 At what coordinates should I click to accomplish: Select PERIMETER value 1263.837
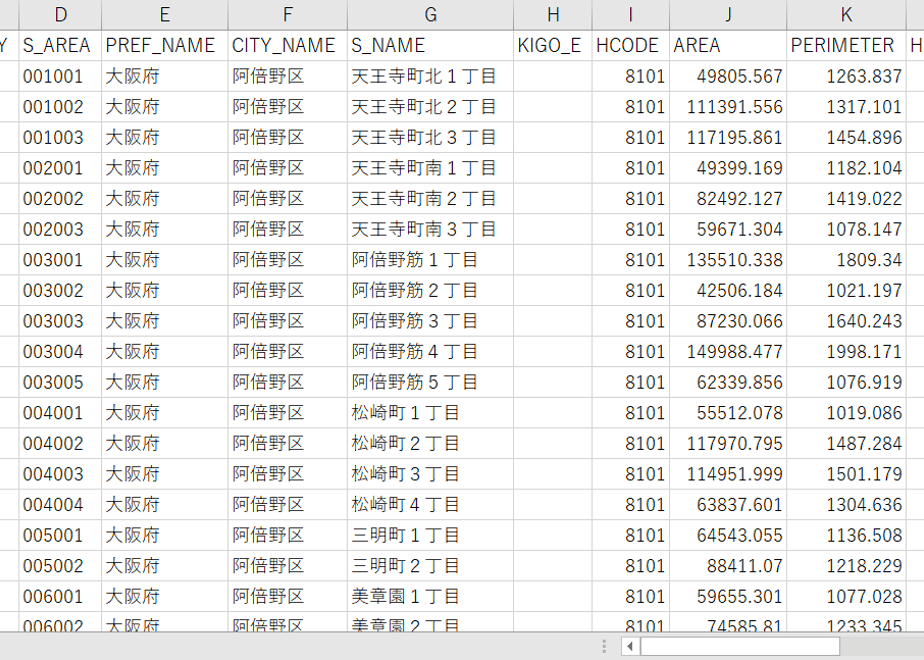tap(846, 76)
